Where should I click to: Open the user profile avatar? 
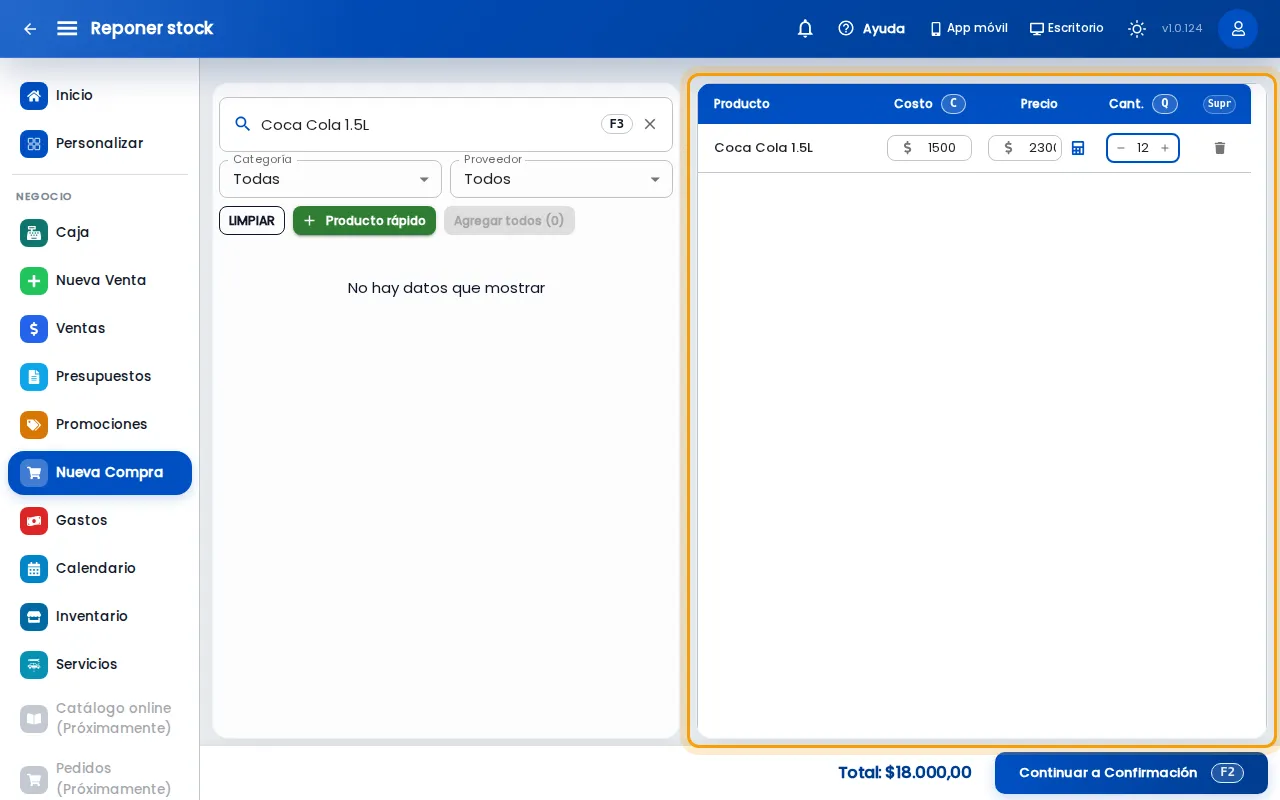(x=1238, y=29)
